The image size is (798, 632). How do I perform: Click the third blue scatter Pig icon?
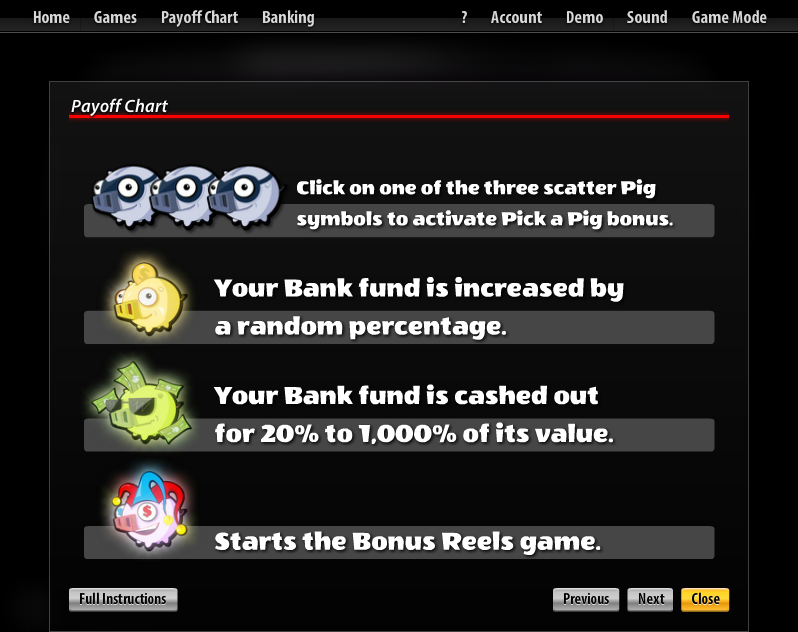[244, 195]
